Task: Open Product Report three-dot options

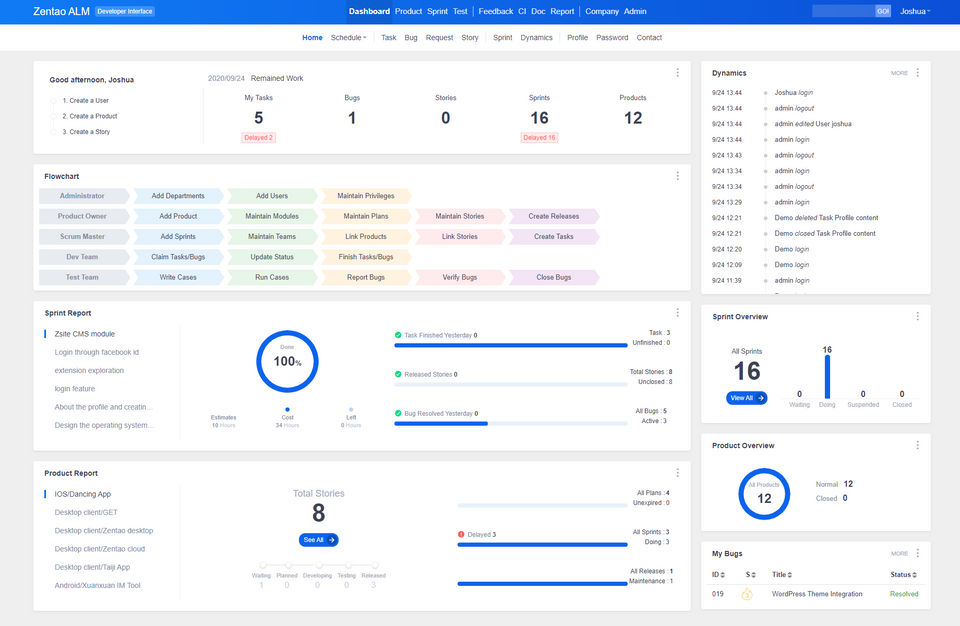Action: point(677,473)
